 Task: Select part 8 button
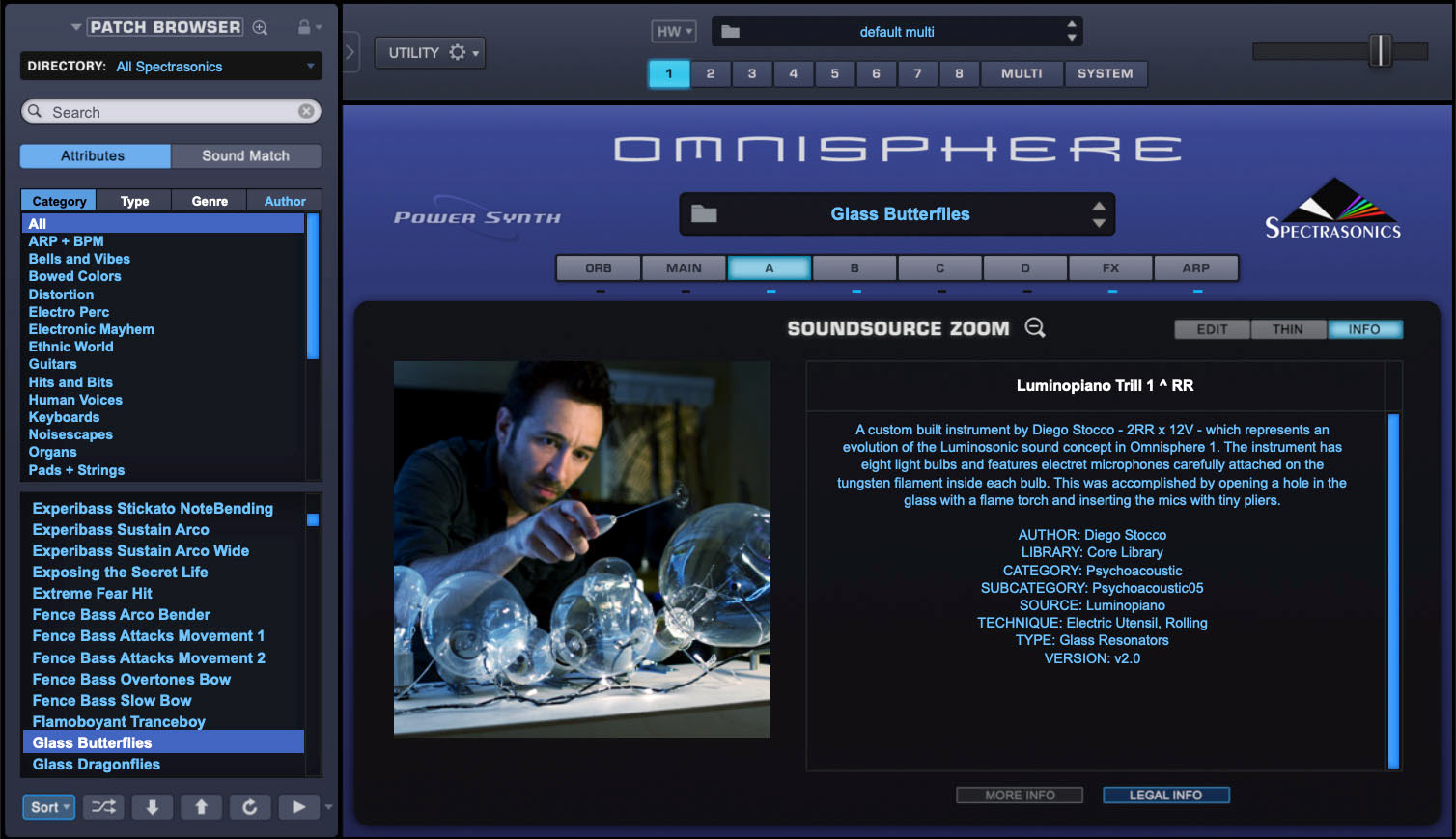959,73
